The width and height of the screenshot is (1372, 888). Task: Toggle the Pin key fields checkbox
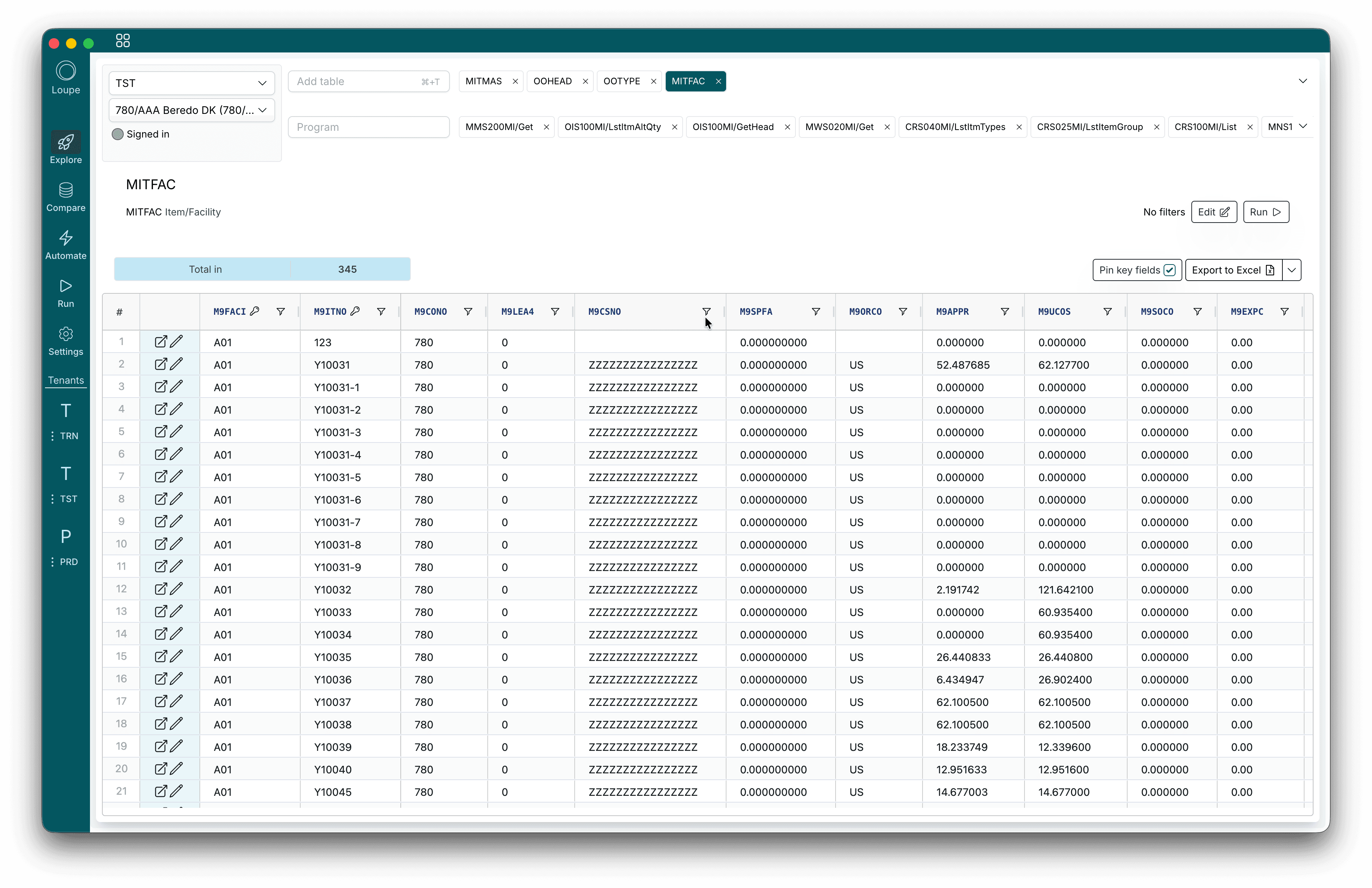pyautogui.click(x=1170, y=270)
